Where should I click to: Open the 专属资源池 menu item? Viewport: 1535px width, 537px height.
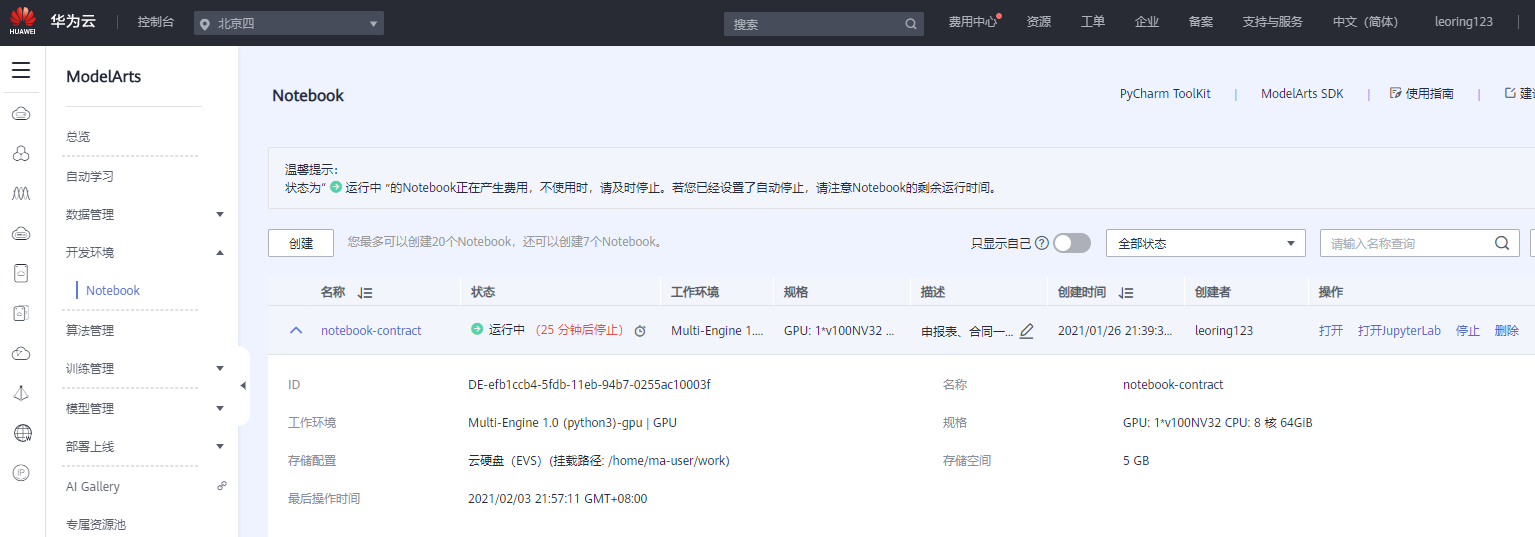[x=96, y=524]
